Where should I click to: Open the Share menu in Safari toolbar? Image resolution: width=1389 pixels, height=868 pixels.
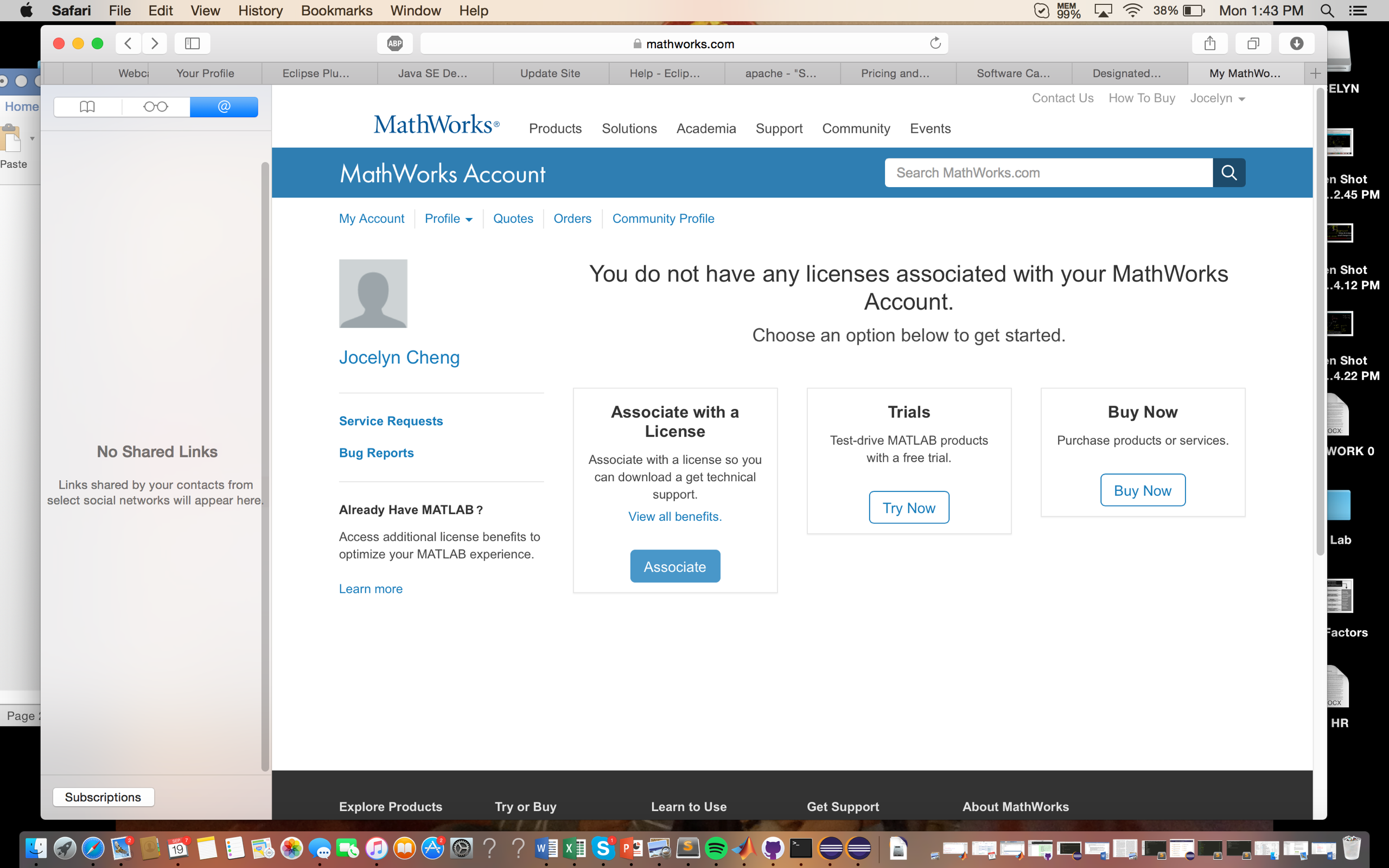1210,43
